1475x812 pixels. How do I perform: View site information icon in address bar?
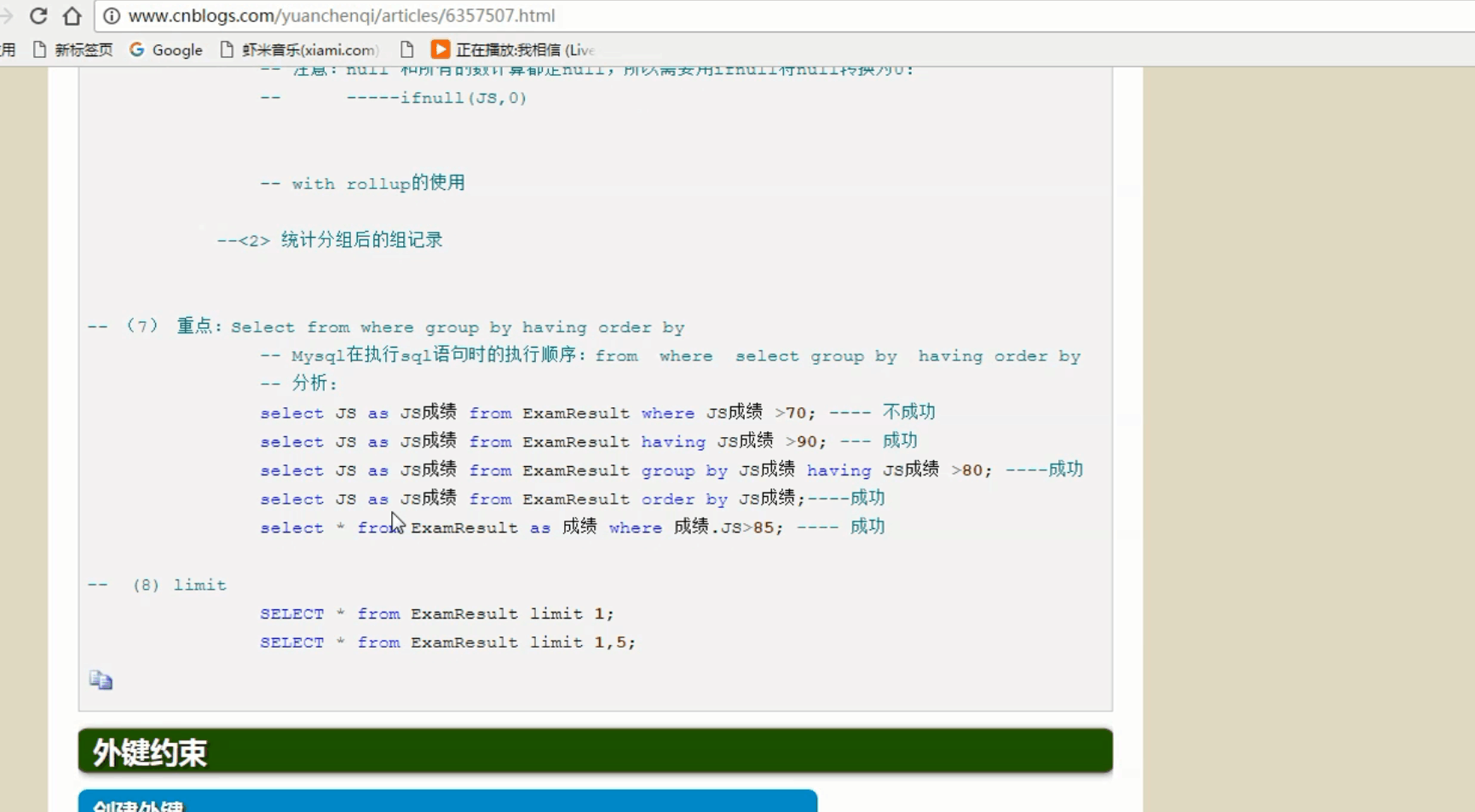point(112,15)
